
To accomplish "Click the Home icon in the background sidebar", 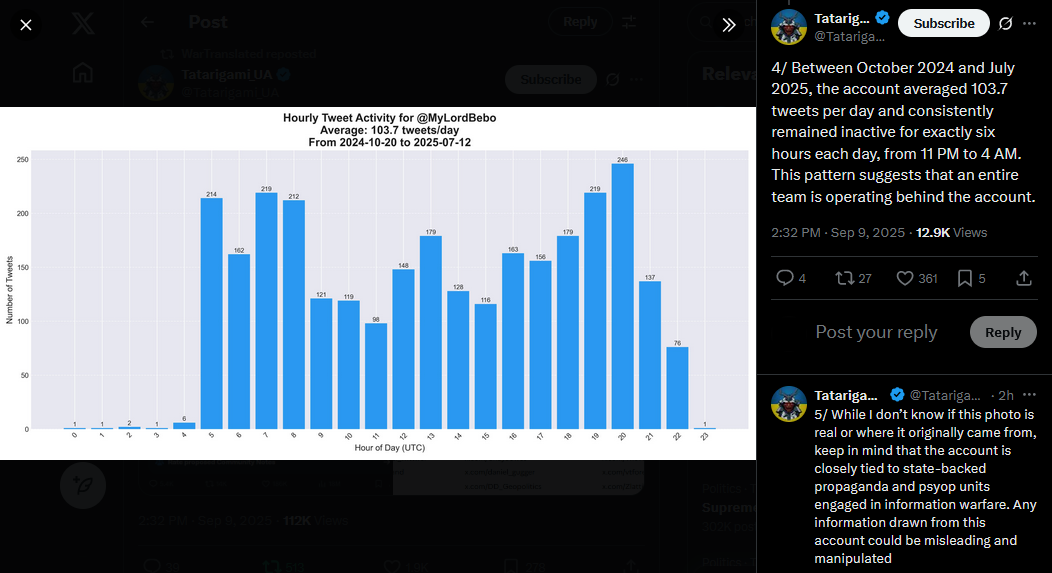I will pos(83,72).
